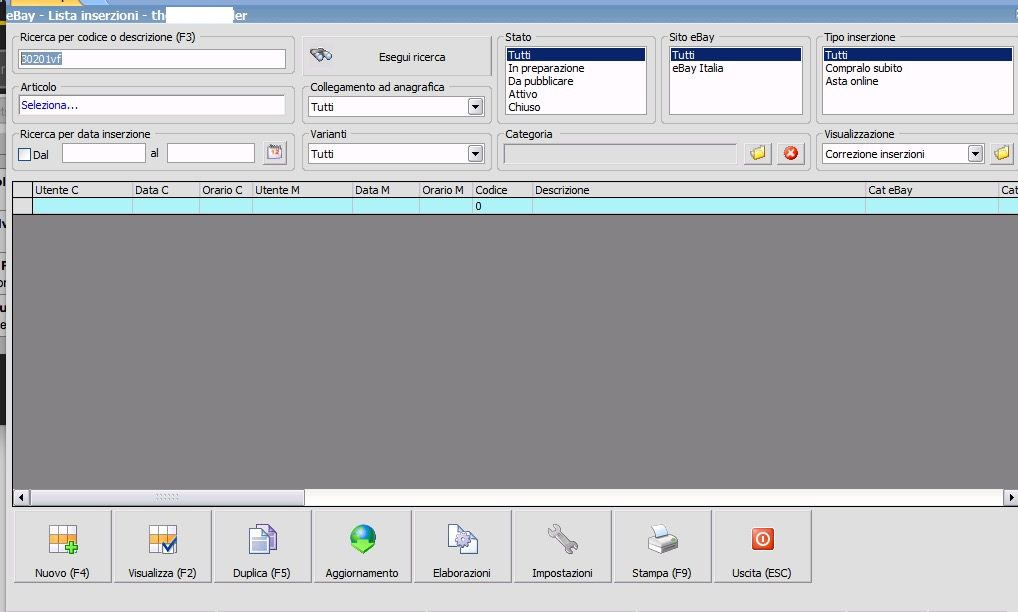Select Tutti in Sito eBay list
Viewport: 1018px width, 612px height.
pos(736,55)
